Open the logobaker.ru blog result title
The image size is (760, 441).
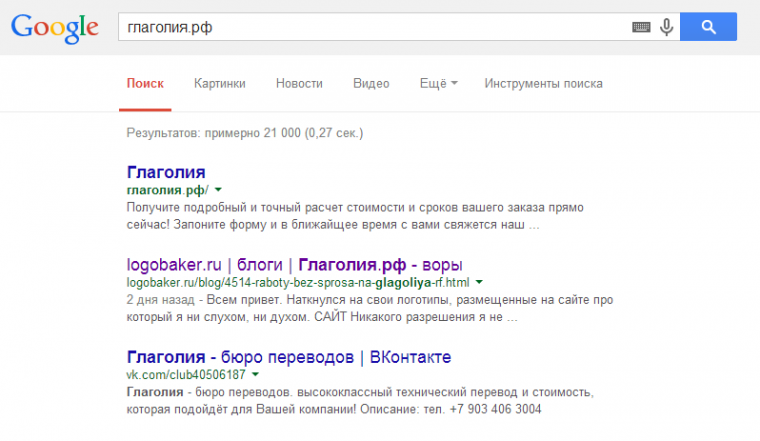click(x=295, y=265)
